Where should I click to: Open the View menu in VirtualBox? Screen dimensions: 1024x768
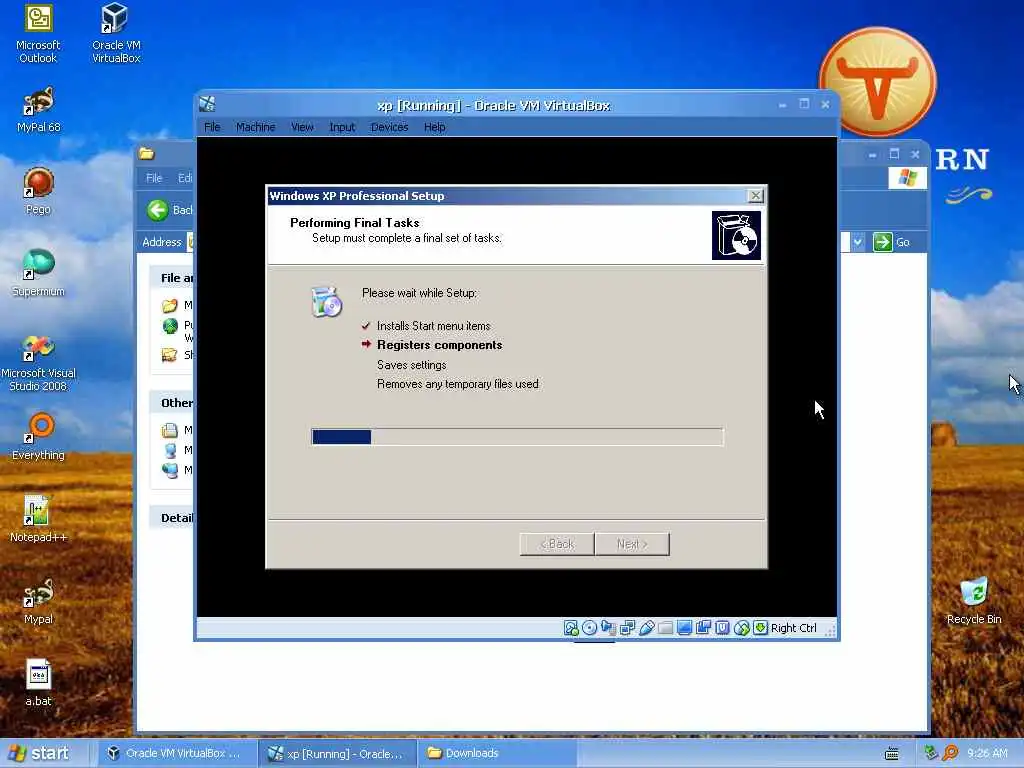[x=302, y=127]
